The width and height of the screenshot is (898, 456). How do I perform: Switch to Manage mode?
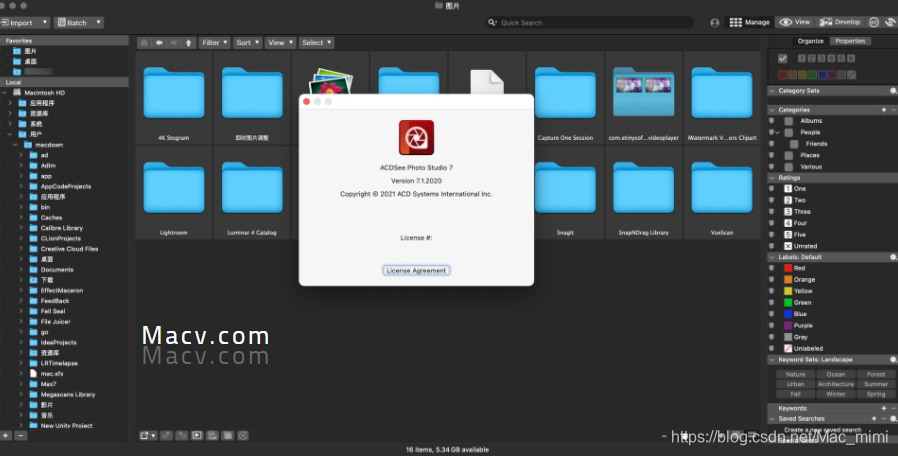[x=750, y=22]
